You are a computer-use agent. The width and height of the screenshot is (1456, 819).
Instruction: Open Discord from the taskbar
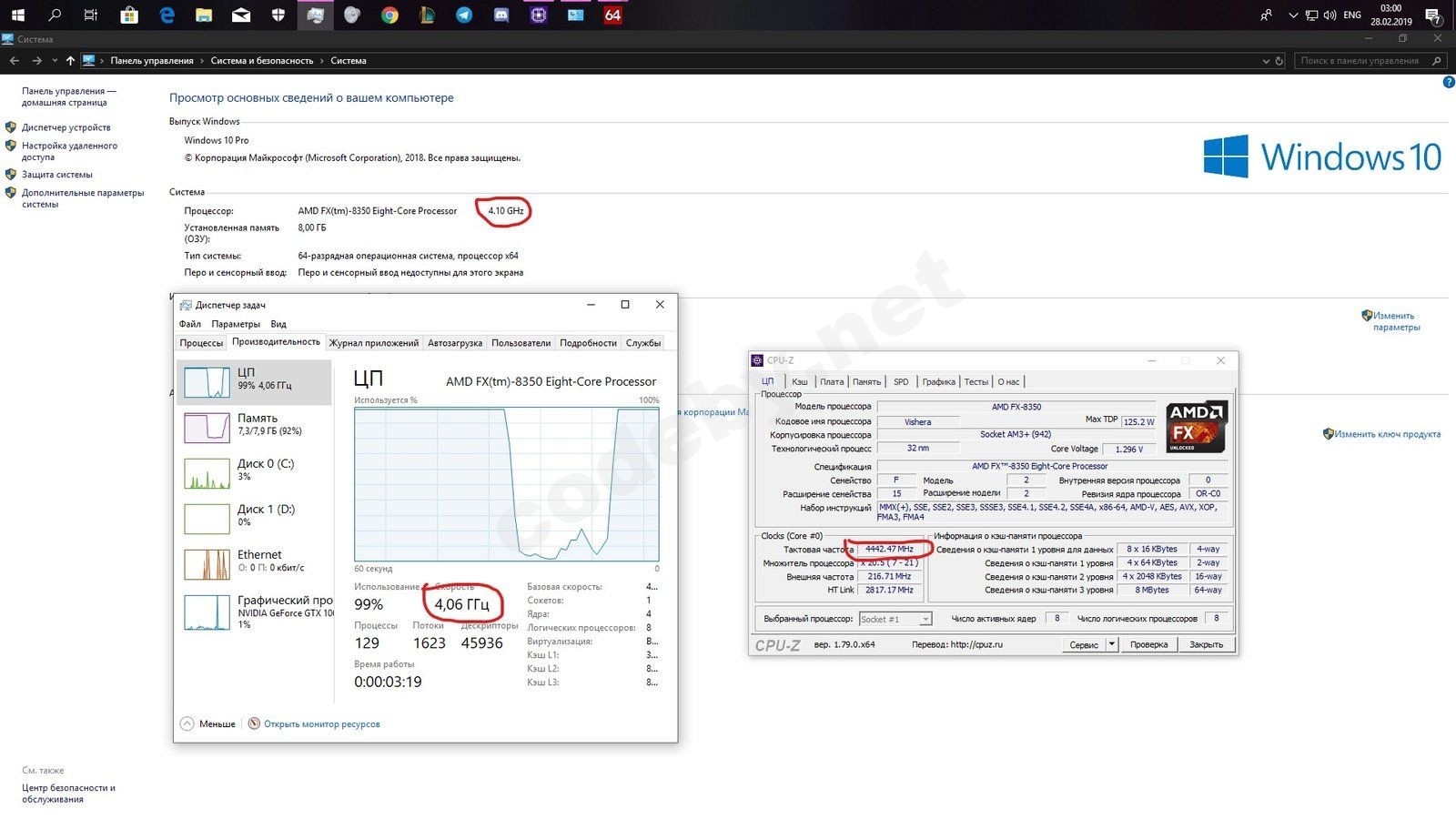click(501, 15)
